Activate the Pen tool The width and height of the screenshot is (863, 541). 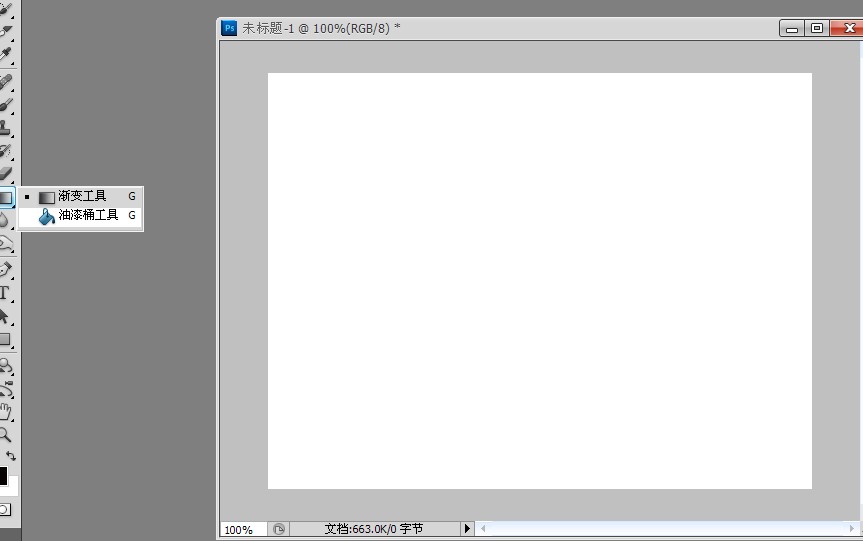6,270
